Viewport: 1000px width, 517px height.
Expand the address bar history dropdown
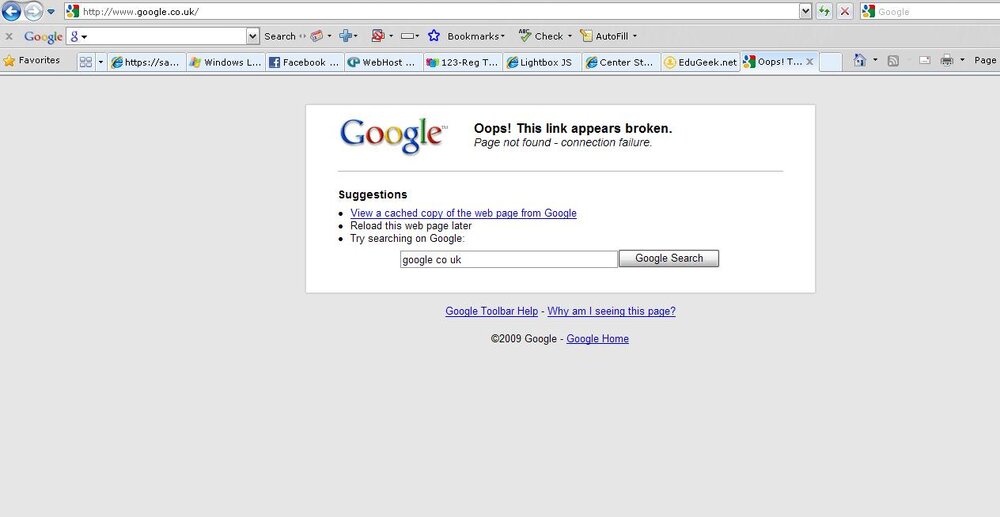coord(805,11)
